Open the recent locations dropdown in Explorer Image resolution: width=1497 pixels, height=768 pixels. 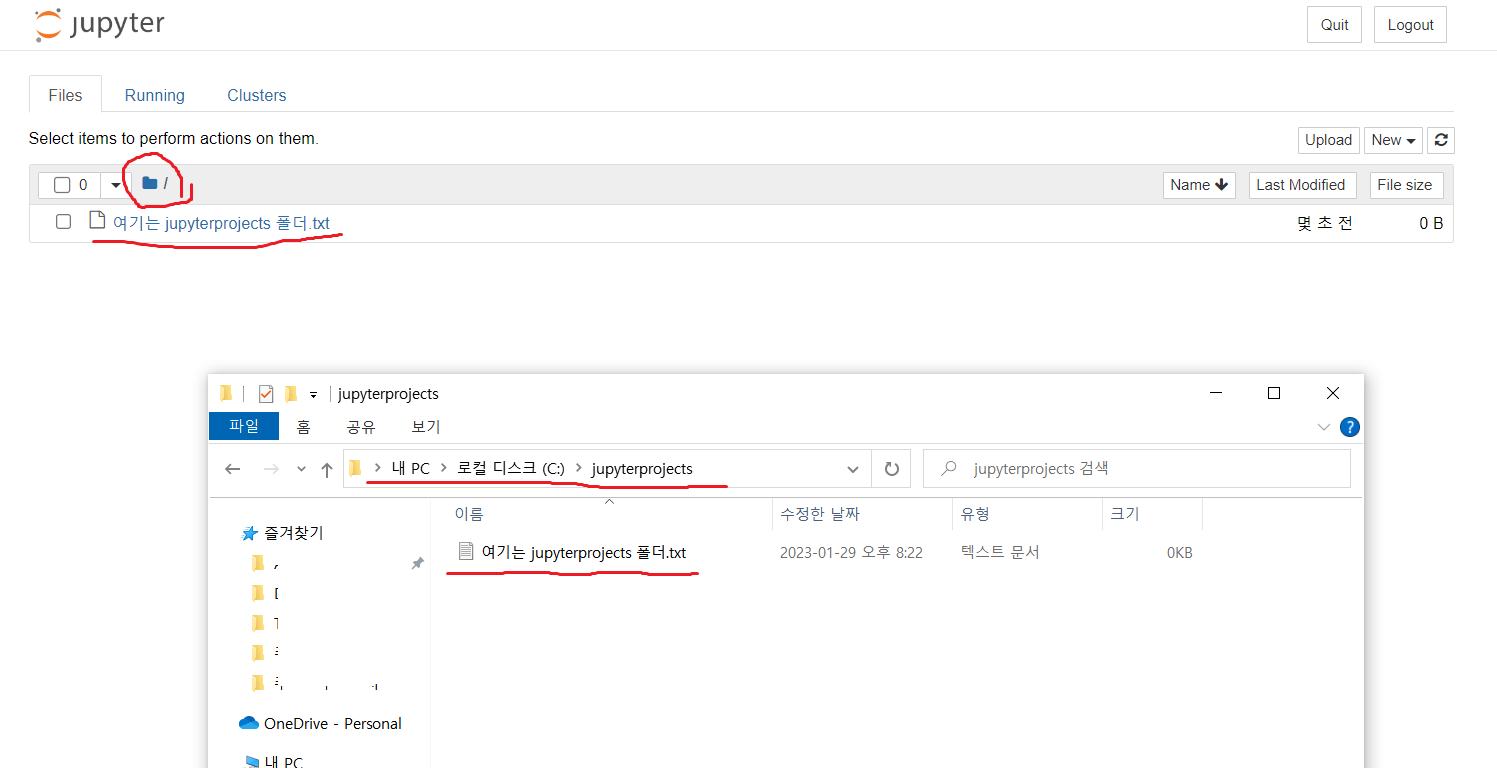point(301,470)
